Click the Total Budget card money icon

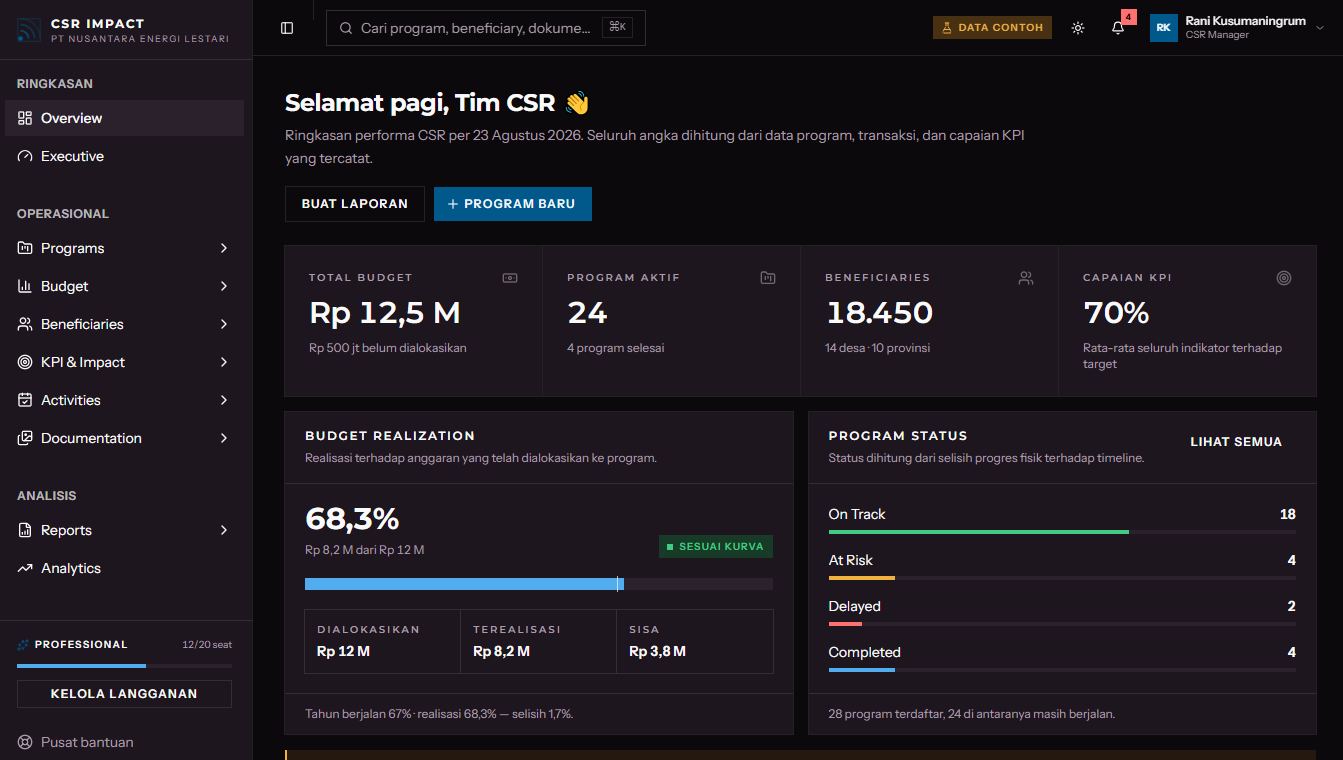tap(510, 278)
